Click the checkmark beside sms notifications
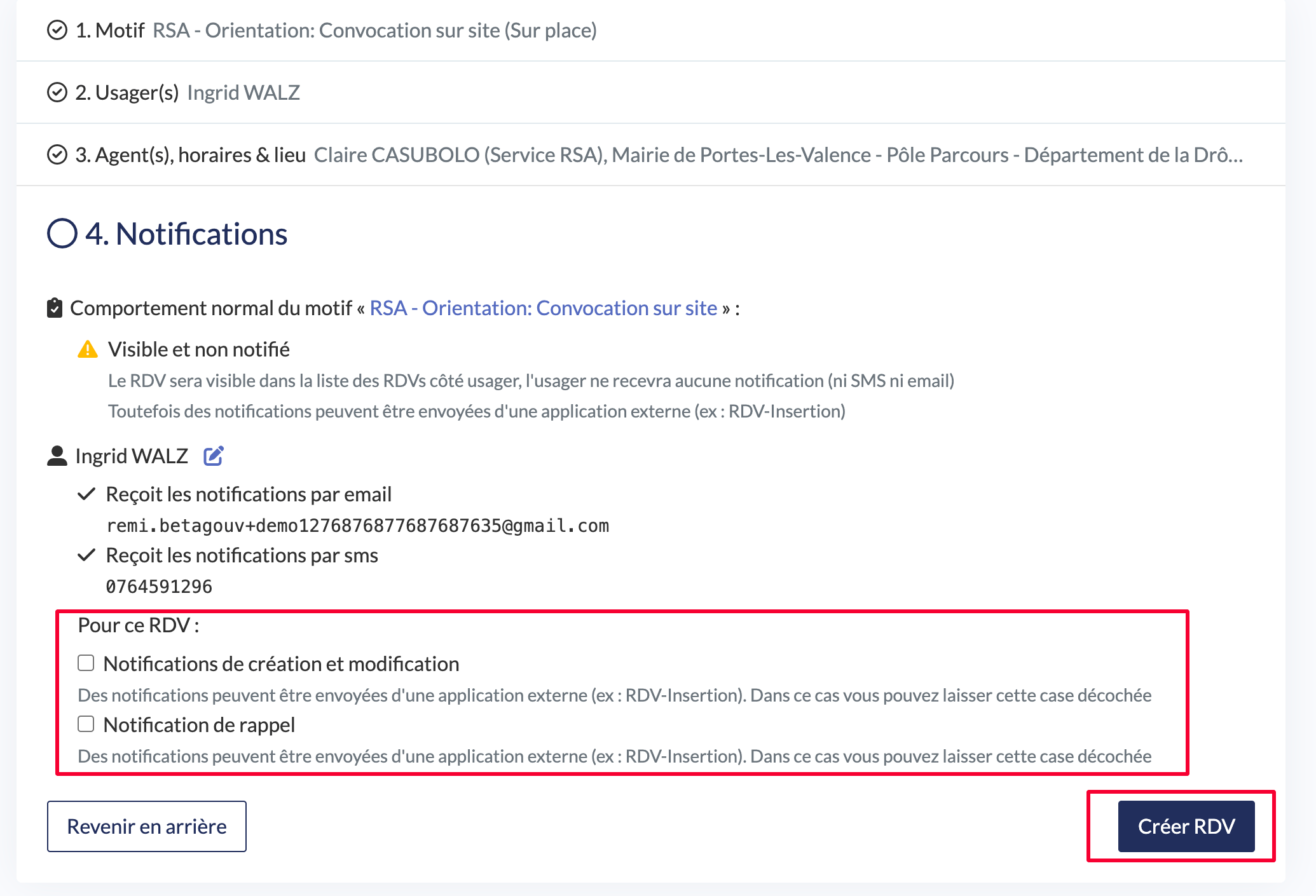The width and height of the screenshot is (1316, 896). [x=86, y=555]
